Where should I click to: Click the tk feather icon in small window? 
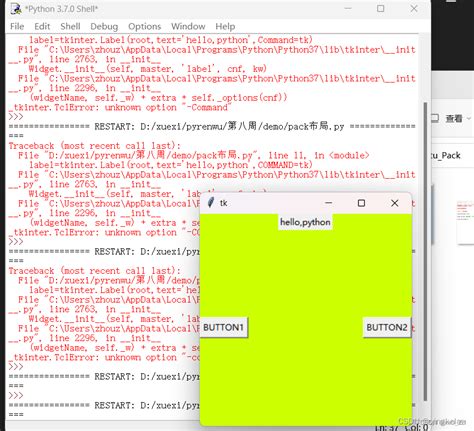click(210, 203)
